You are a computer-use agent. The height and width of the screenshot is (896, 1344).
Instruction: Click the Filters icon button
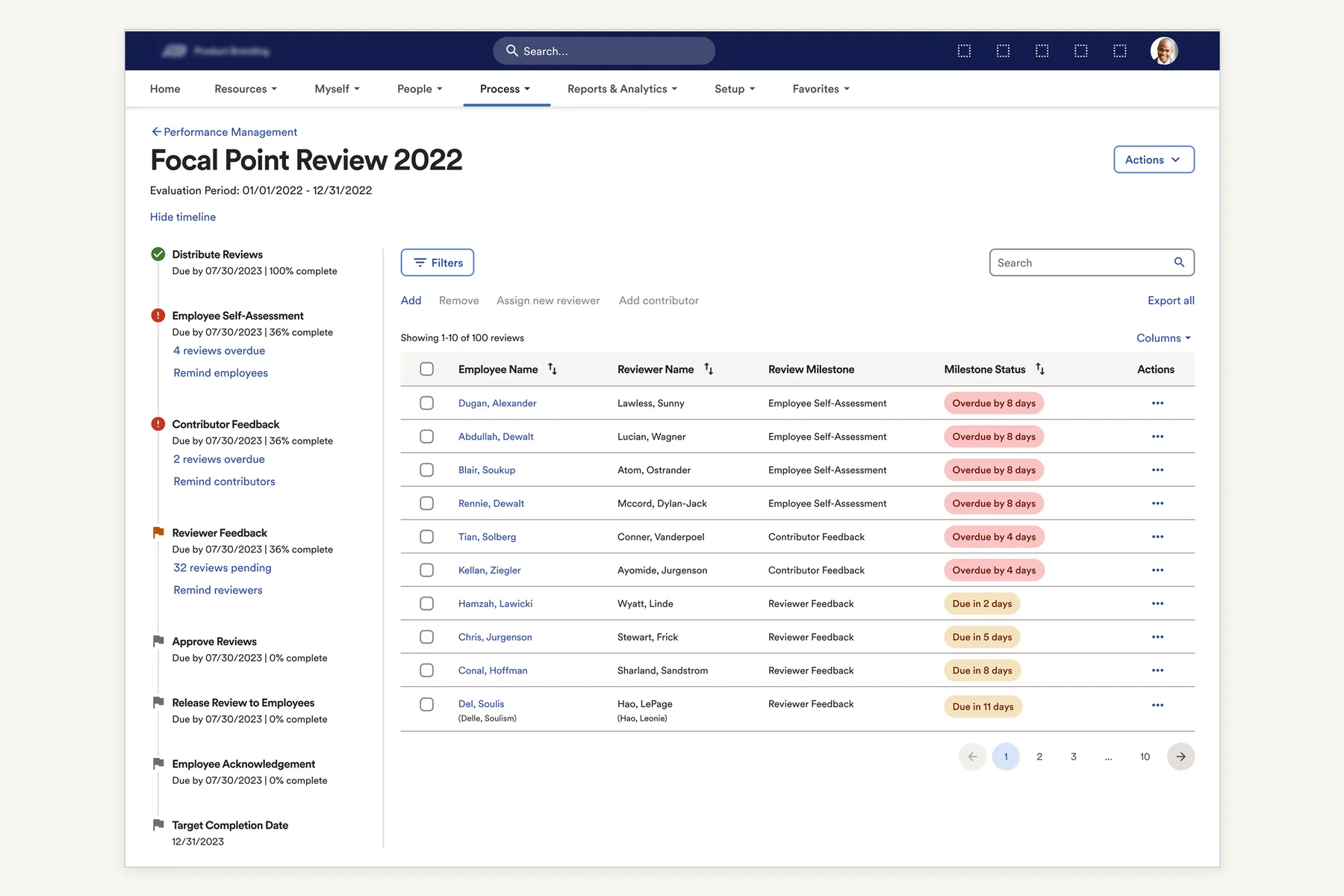438,263
